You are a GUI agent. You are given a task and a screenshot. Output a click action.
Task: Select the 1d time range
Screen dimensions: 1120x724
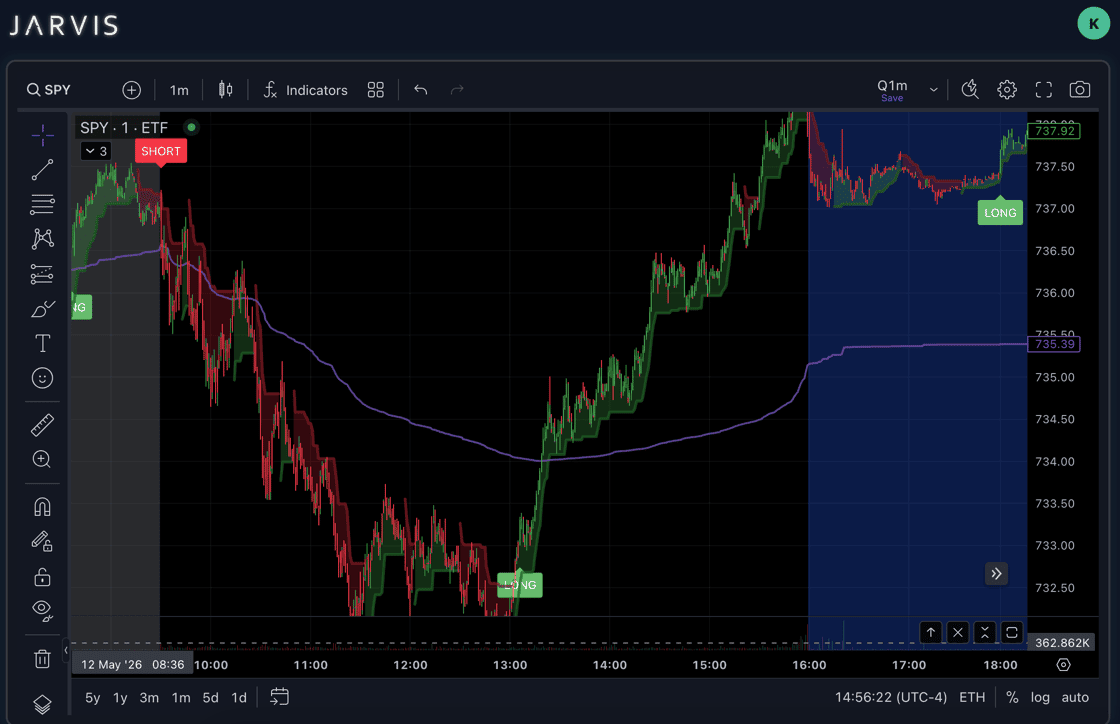239,698
